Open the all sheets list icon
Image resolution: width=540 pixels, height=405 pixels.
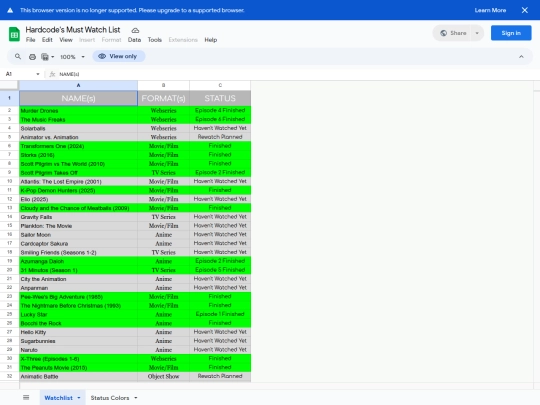pyautogui.click(x=26, y=397)
